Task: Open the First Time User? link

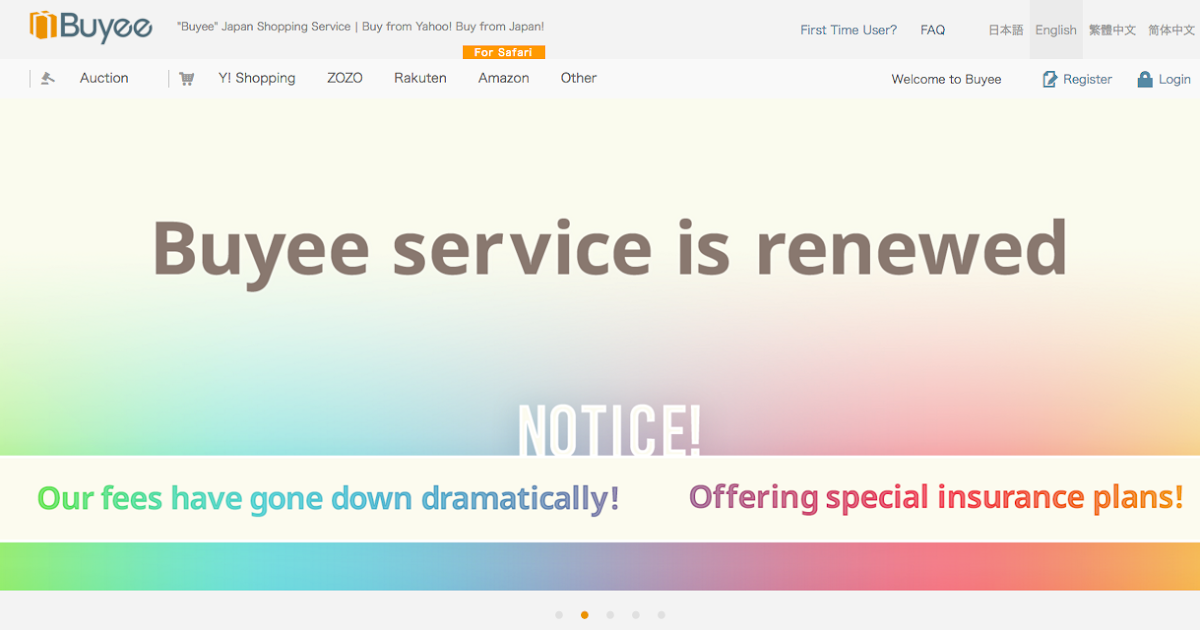Action: coord(849,30)
